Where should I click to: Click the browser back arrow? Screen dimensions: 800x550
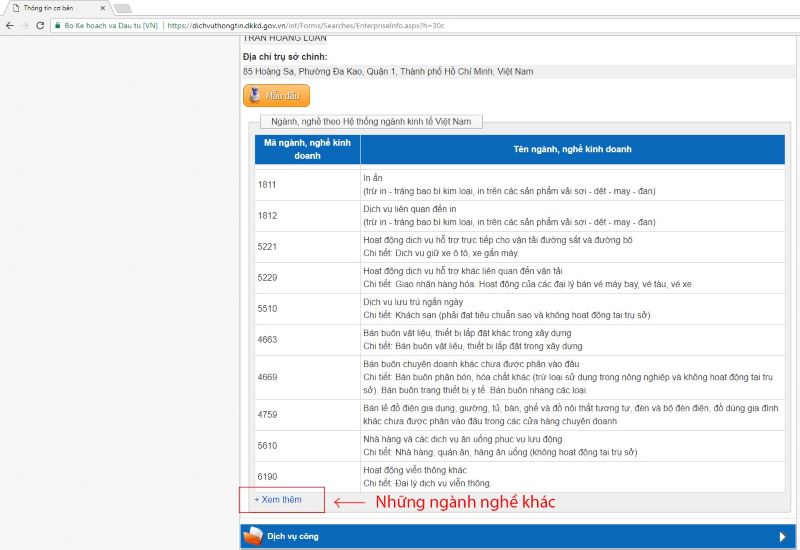(x=10, y=26)
